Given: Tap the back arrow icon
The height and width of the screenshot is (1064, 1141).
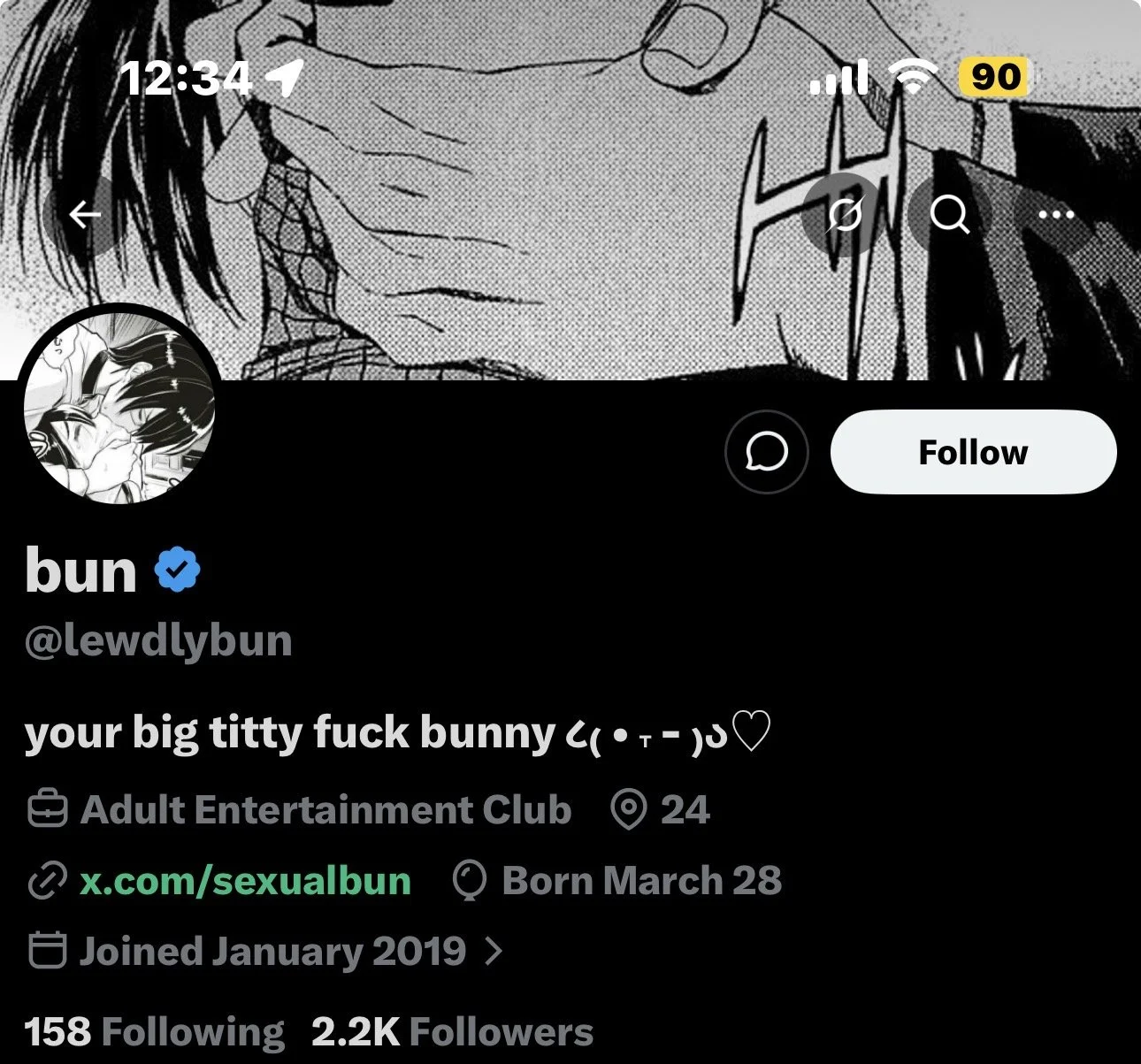Looking at the screenshot, I should (85, 214).
